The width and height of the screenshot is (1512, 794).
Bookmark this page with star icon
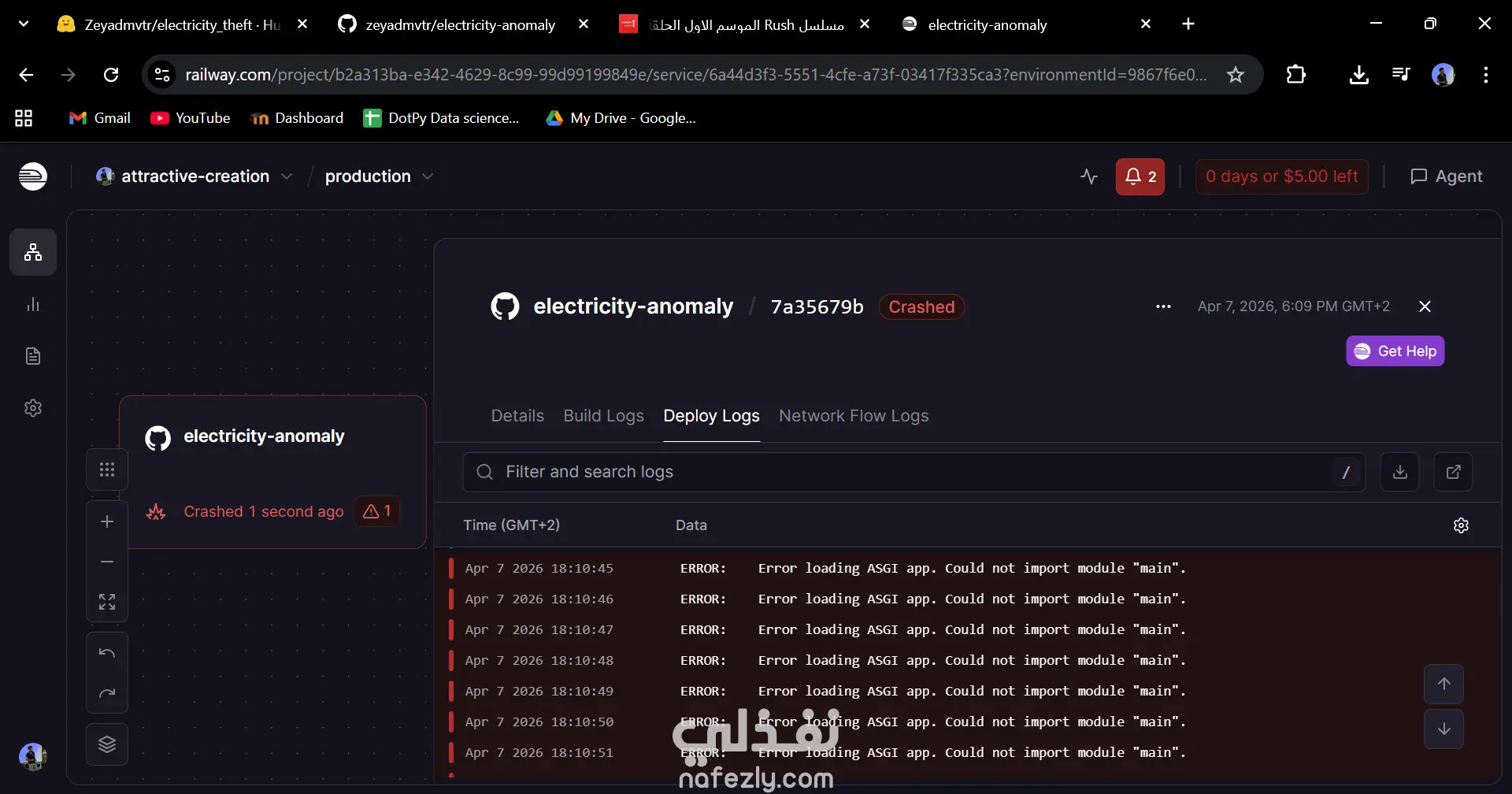(1236, 75)
